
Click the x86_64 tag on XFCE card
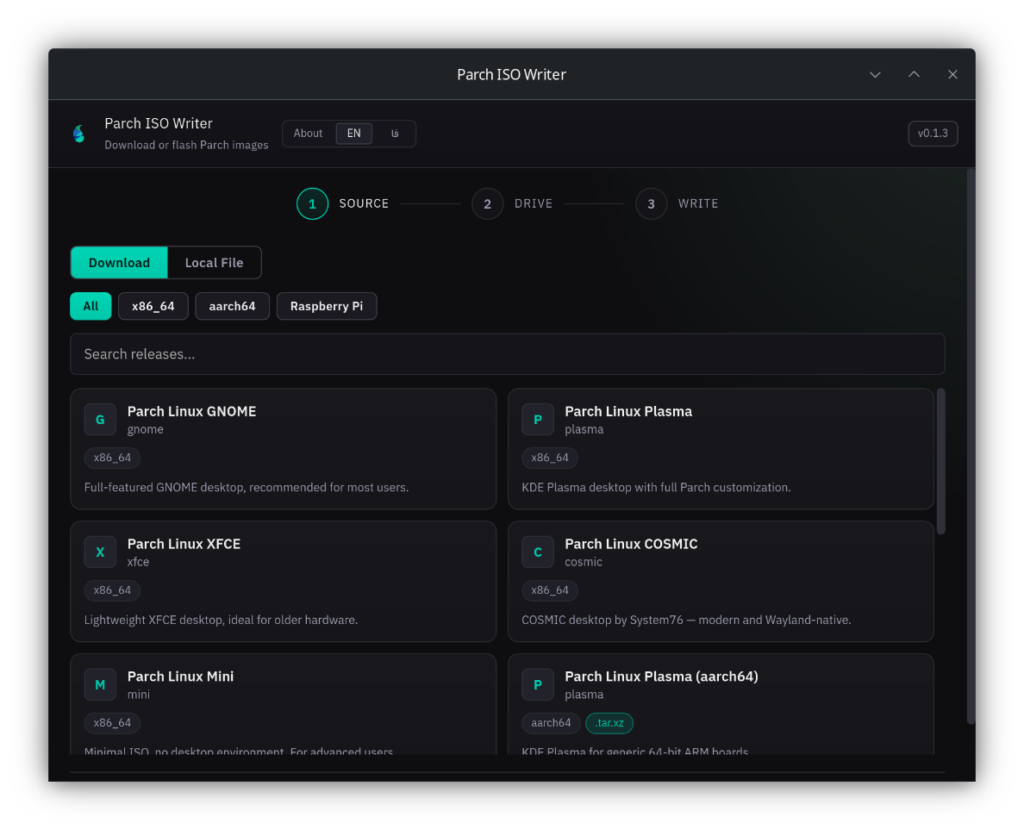click(112, 590)
